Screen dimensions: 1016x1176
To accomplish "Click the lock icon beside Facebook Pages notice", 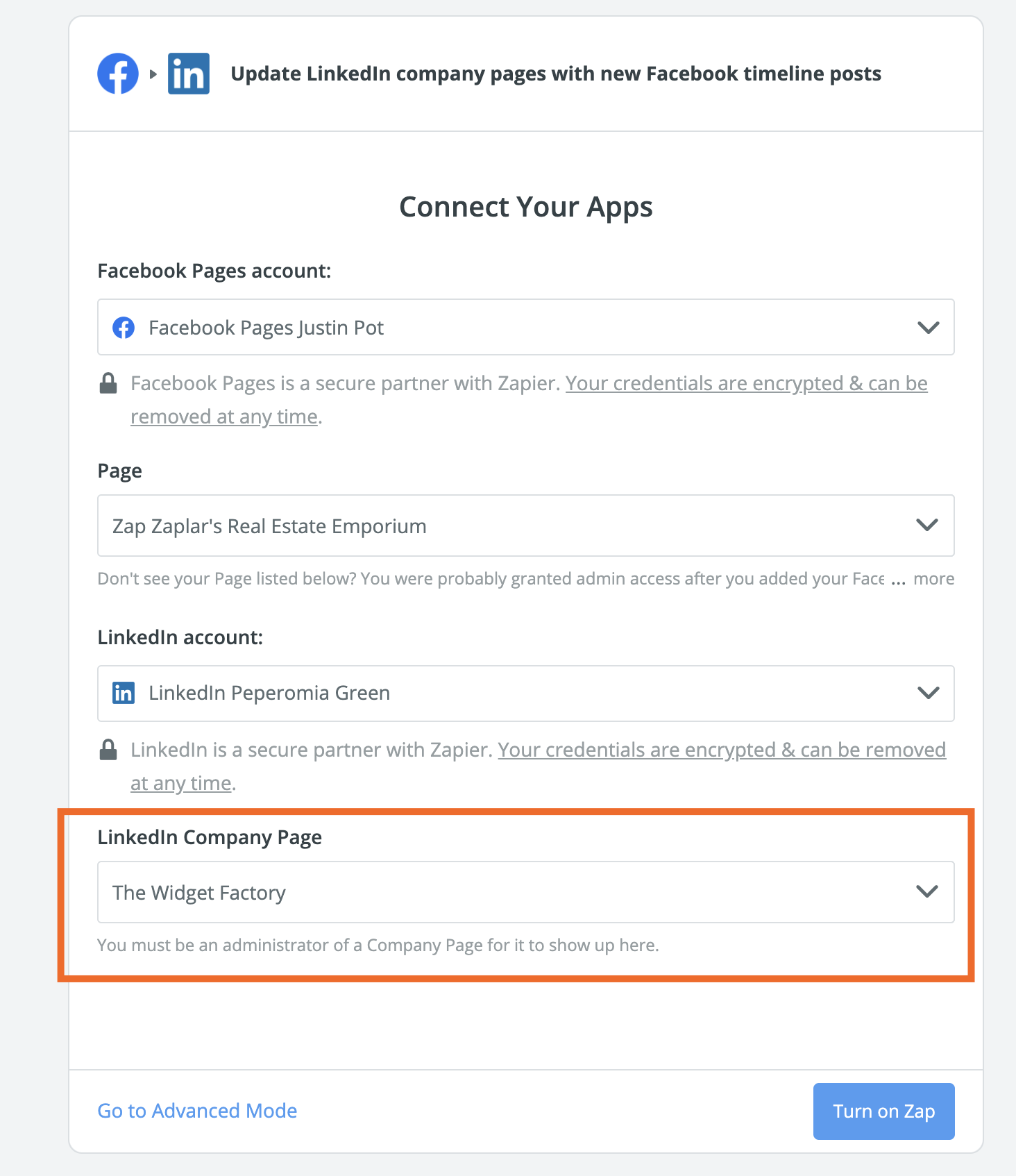I will pos(108,383).
